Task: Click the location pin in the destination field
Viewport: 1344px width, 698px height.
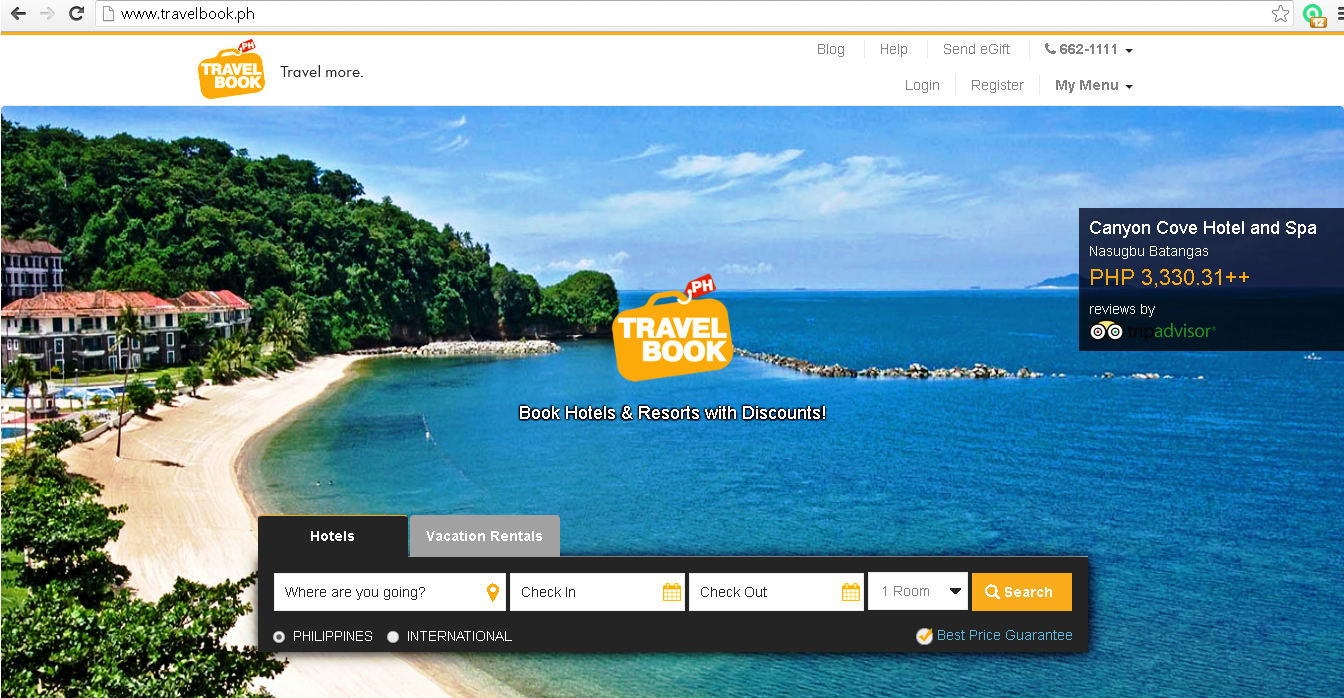Action: coord(492,591)
